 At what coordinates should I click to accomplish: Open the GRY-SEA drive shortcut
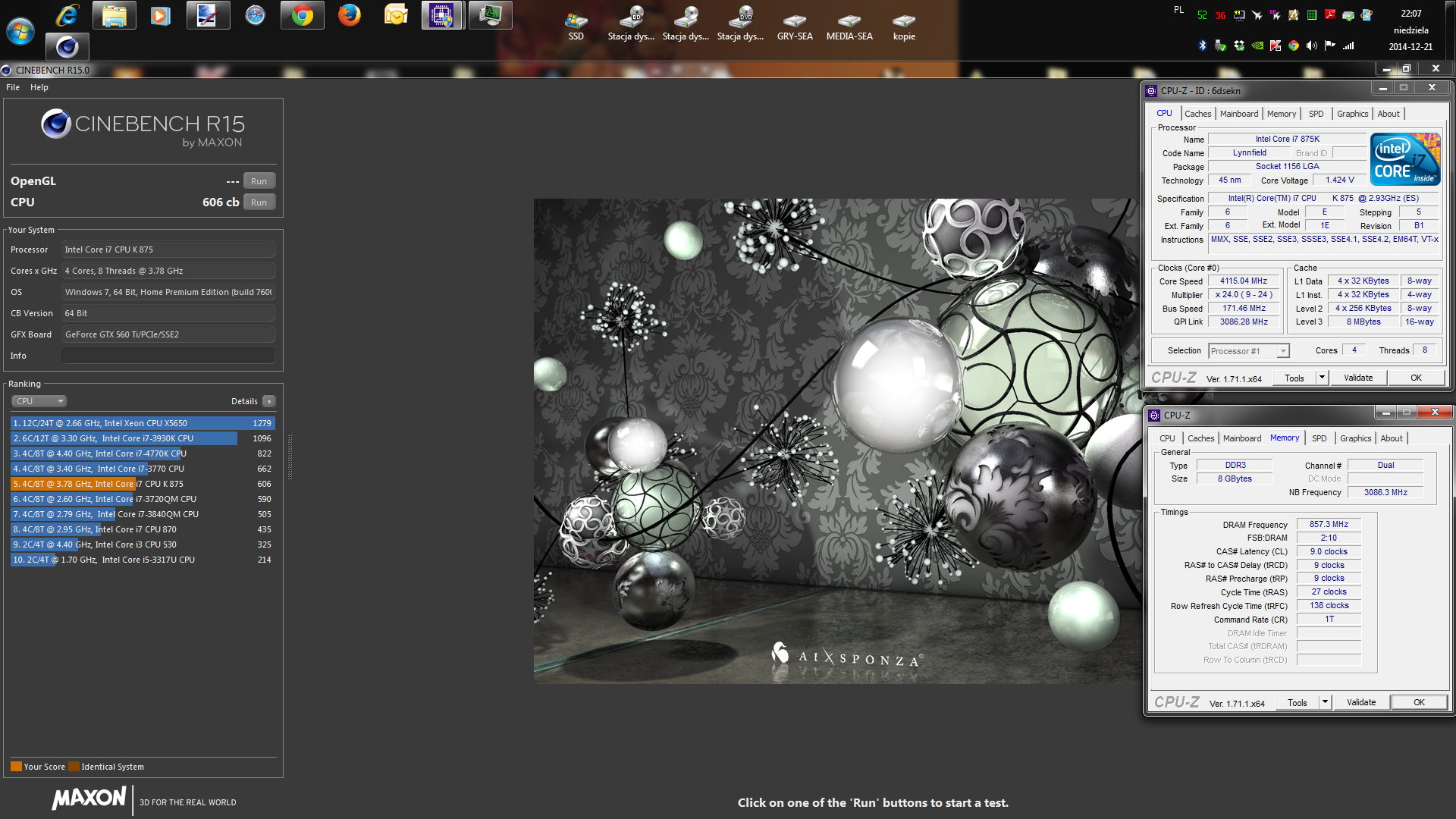pos(795,26)
